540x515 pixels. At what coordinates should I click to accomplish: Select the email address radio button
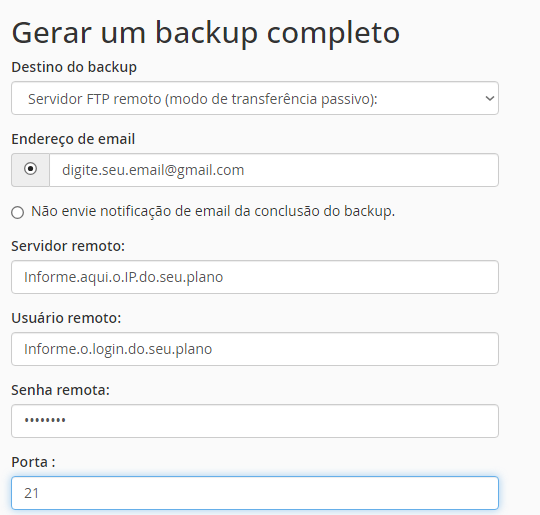pyautogui.click(x=30, y=169)
